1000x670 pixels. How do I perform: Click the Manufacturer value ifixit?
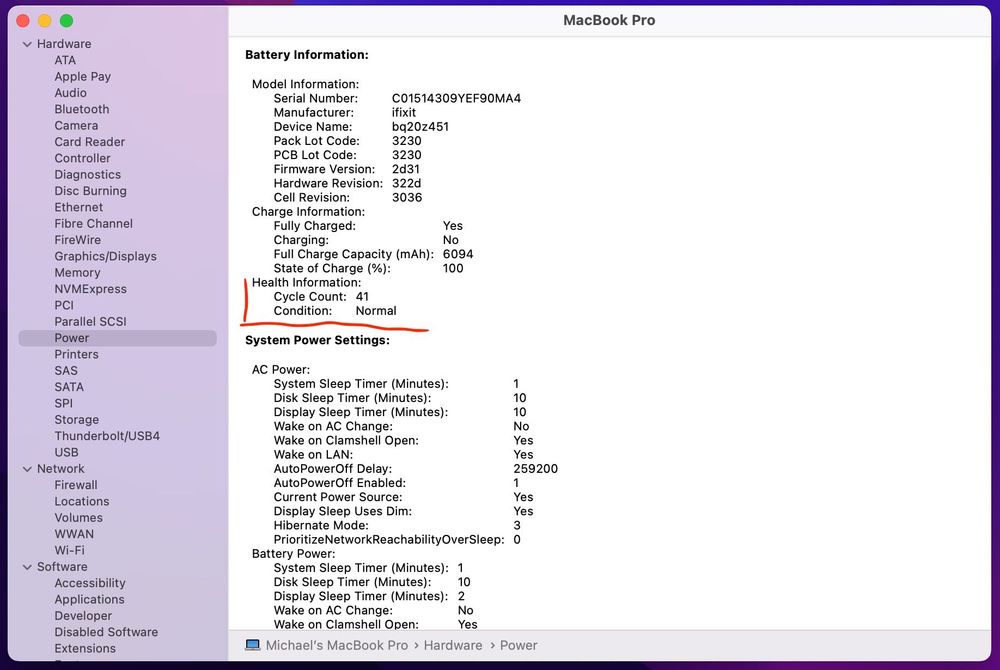point(404,112)
